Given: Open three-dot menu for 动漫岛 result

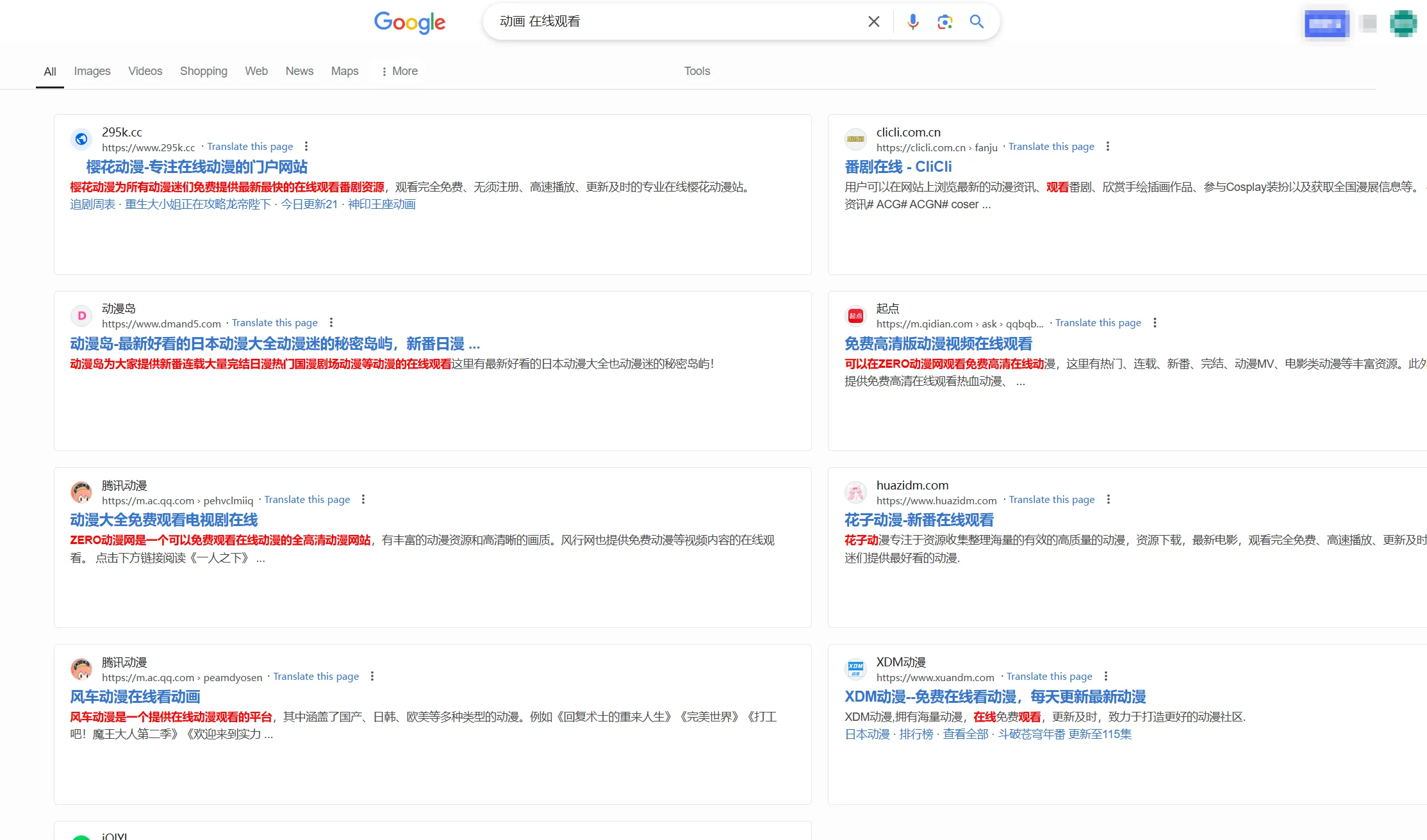Looking at the screenshot, I should [331, 323].
